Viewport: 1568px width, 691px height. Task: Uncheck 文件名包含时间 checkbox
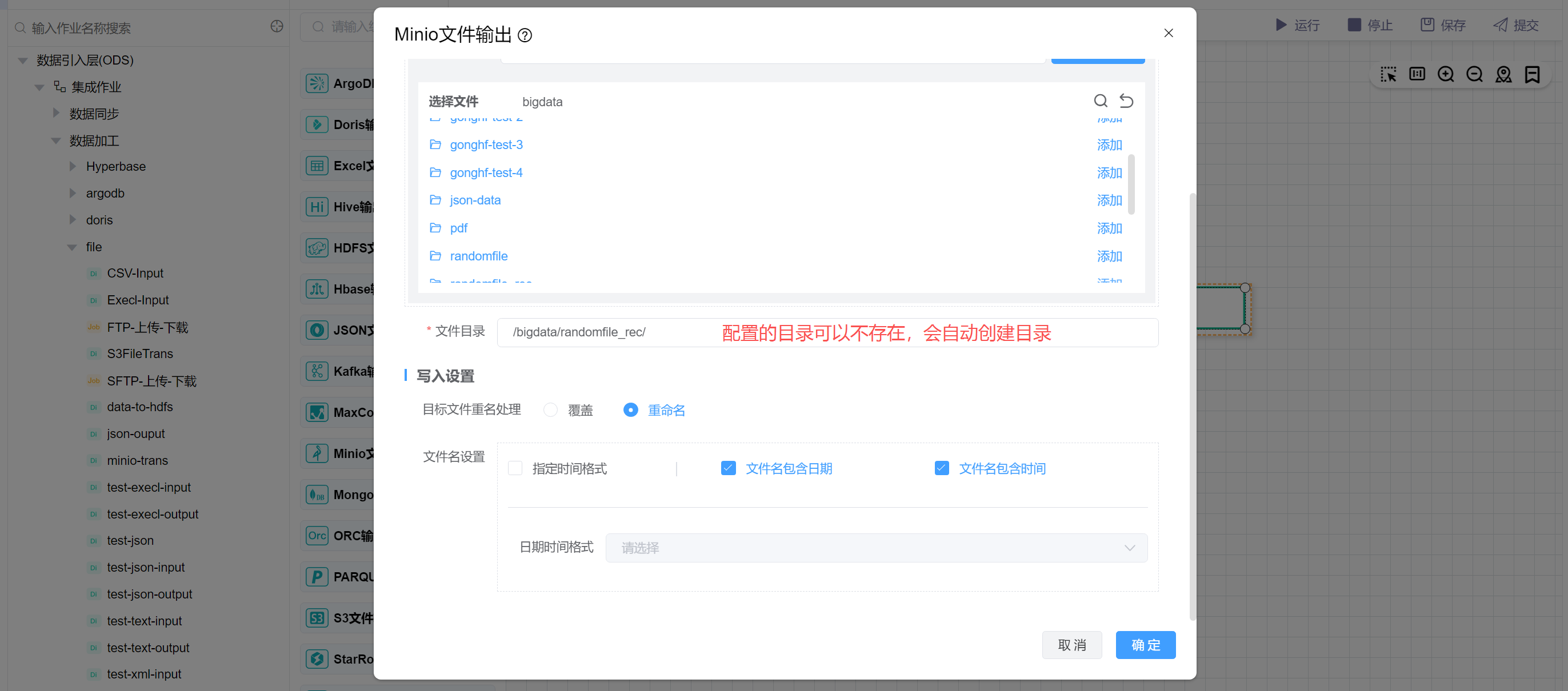[x=941, y=468]
